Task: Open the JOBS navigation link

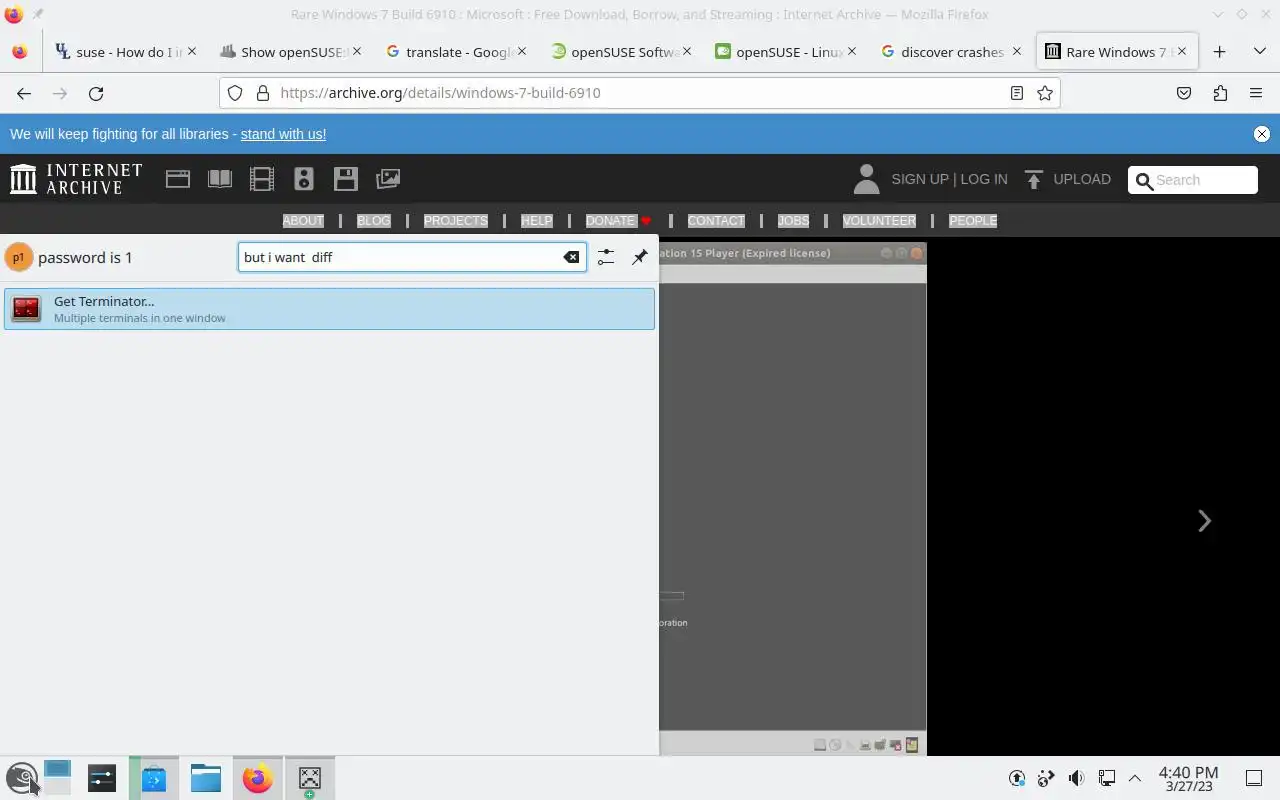Action: [793, 221]
